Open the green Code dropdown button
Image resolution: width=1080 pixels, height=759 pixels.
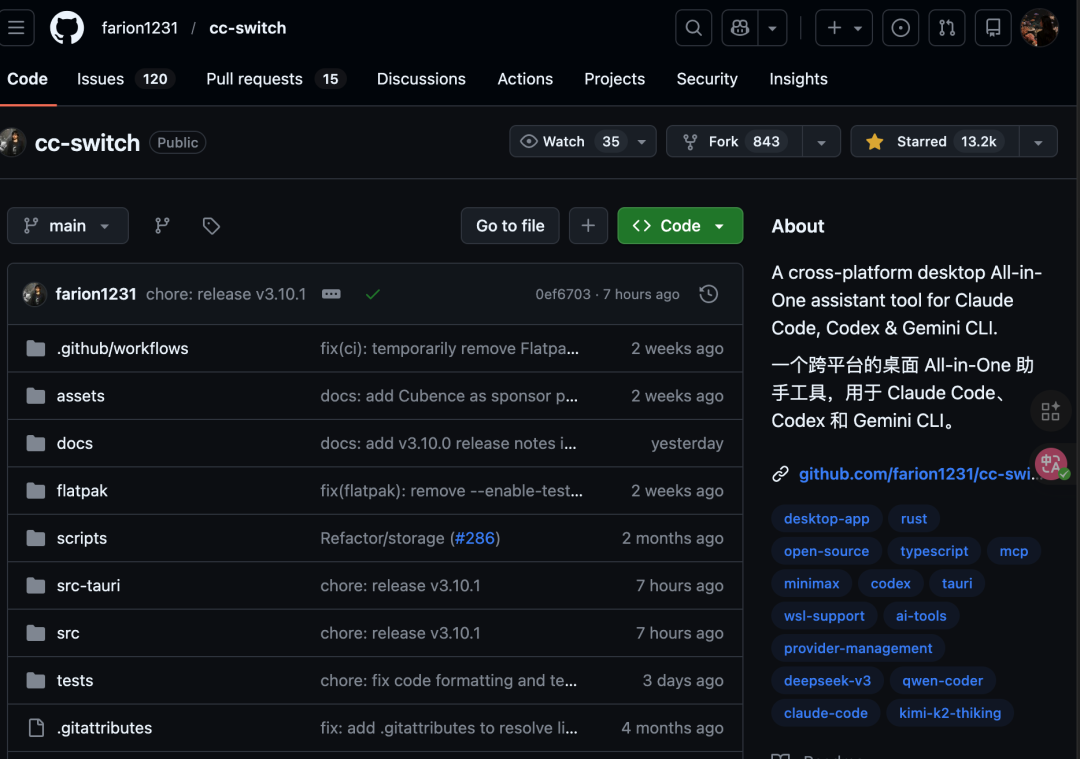[x=680, y=226]
